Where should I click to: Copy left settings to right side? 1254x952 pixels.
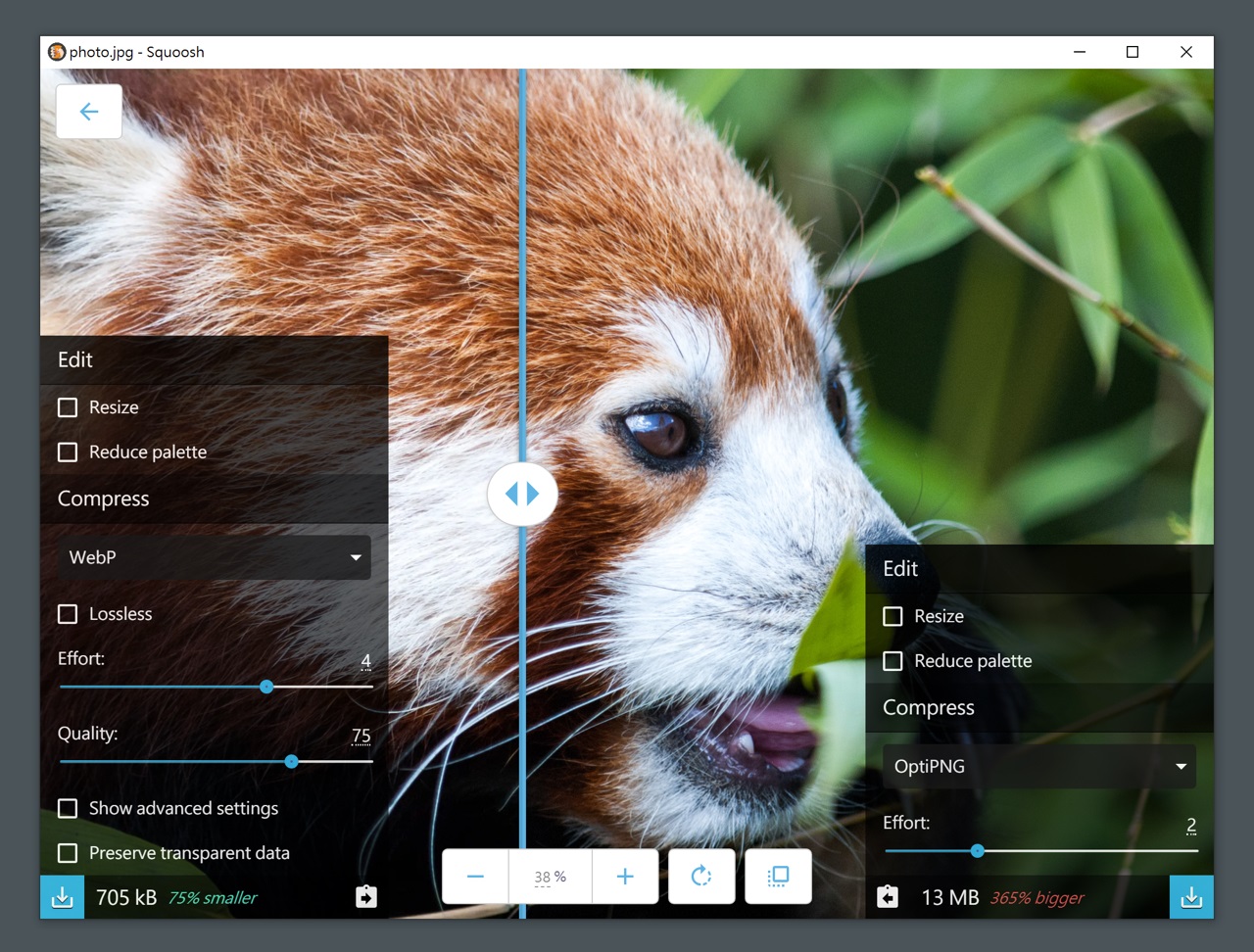(x=365, y=897)
